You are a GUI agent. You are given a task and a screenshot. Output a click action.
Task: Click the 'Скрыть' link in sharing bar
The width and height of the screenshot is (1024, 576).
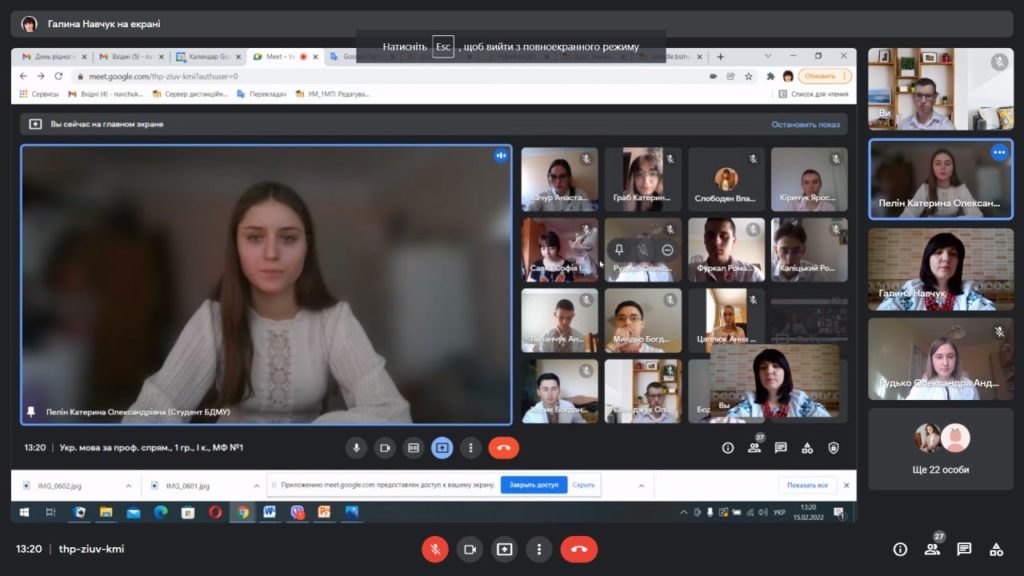tap(583, 485)
